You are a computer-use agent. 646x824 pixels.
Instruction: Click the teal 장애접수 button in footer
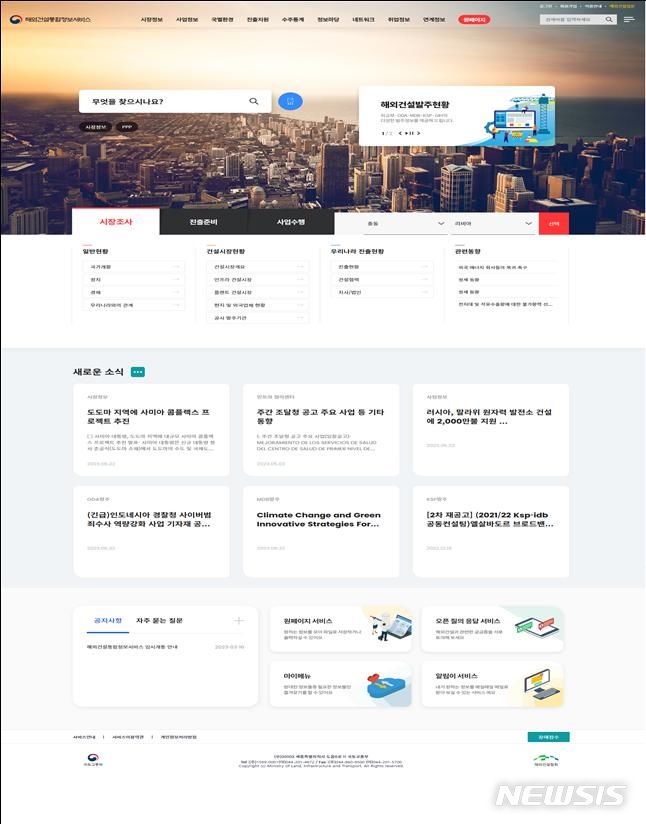(x=548, y=737)
